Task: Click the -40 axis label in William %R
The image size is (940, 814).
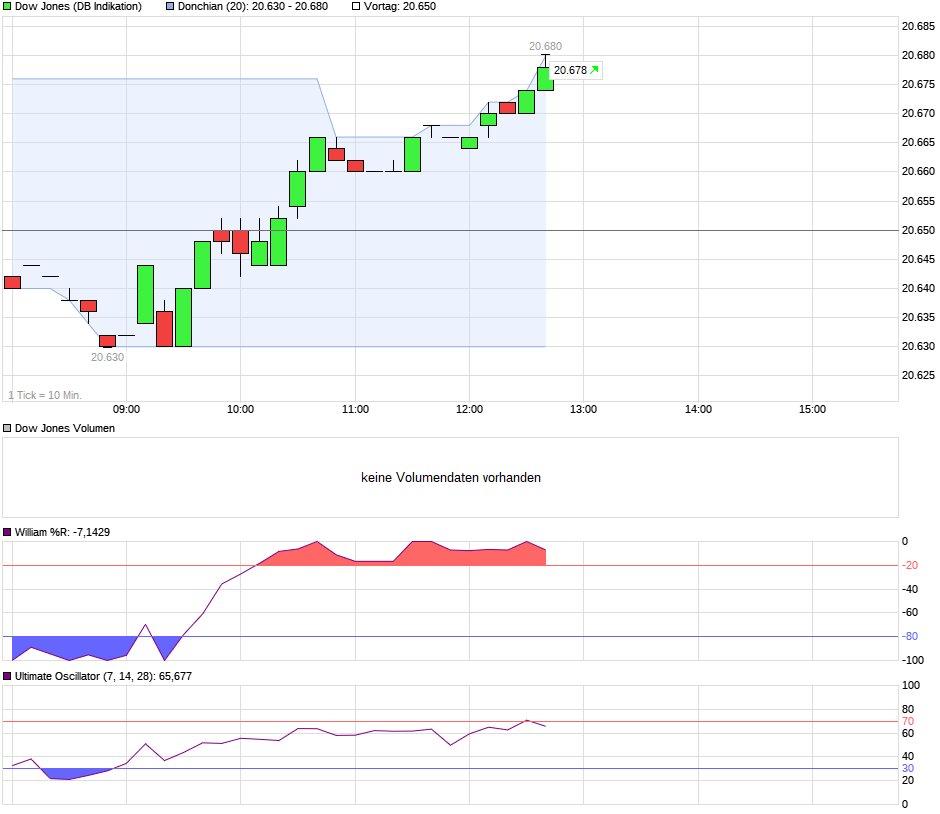Action: 911,589
